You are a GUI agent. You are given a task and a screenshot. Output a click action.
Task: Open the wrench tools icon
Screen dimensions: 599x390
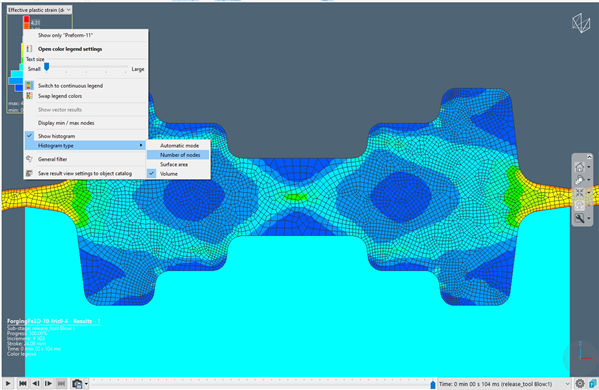(x=580, y=218)
